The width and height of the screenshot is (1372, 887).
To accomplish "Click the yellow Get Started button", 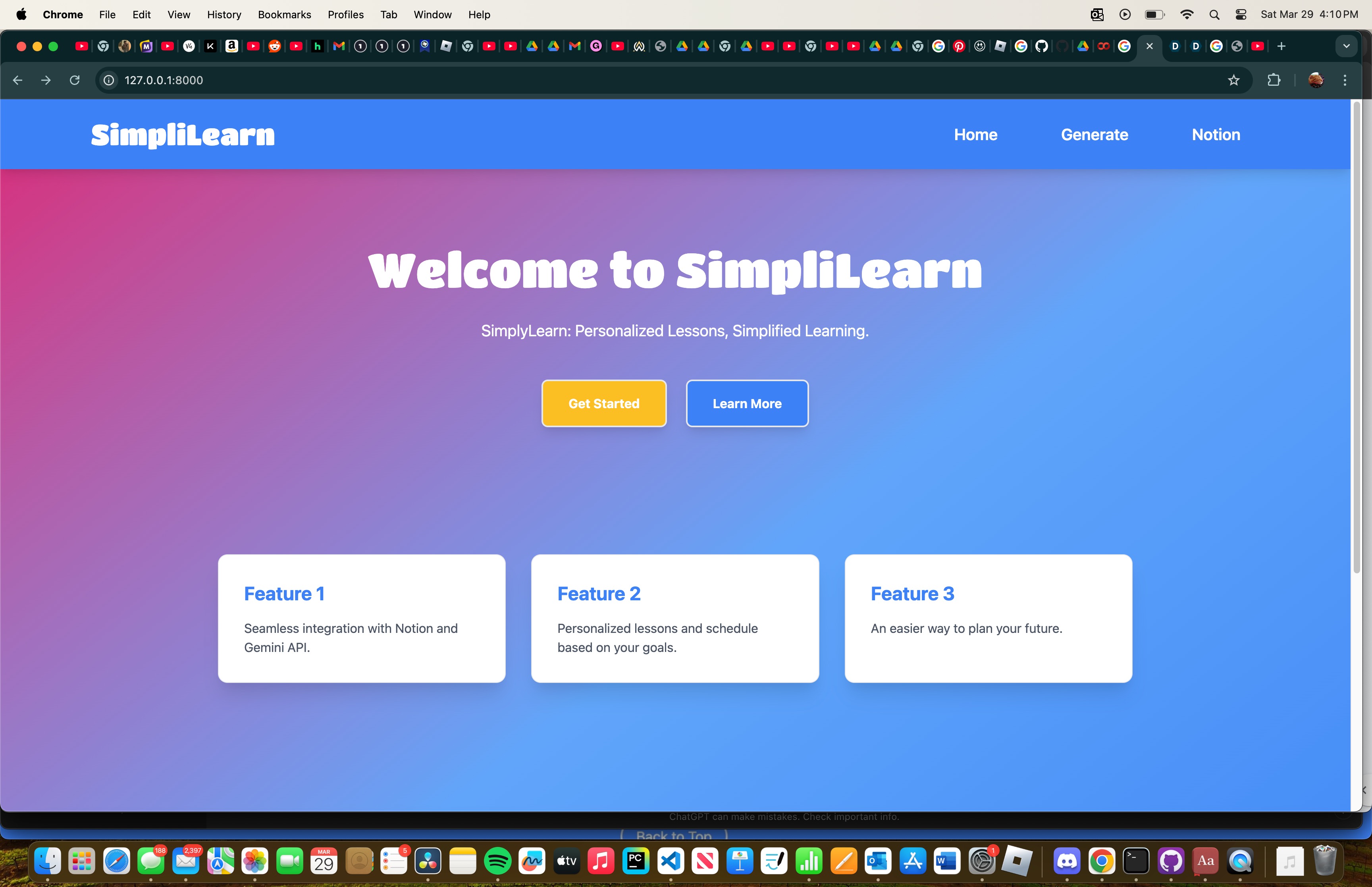I will (x=603, y=403).
